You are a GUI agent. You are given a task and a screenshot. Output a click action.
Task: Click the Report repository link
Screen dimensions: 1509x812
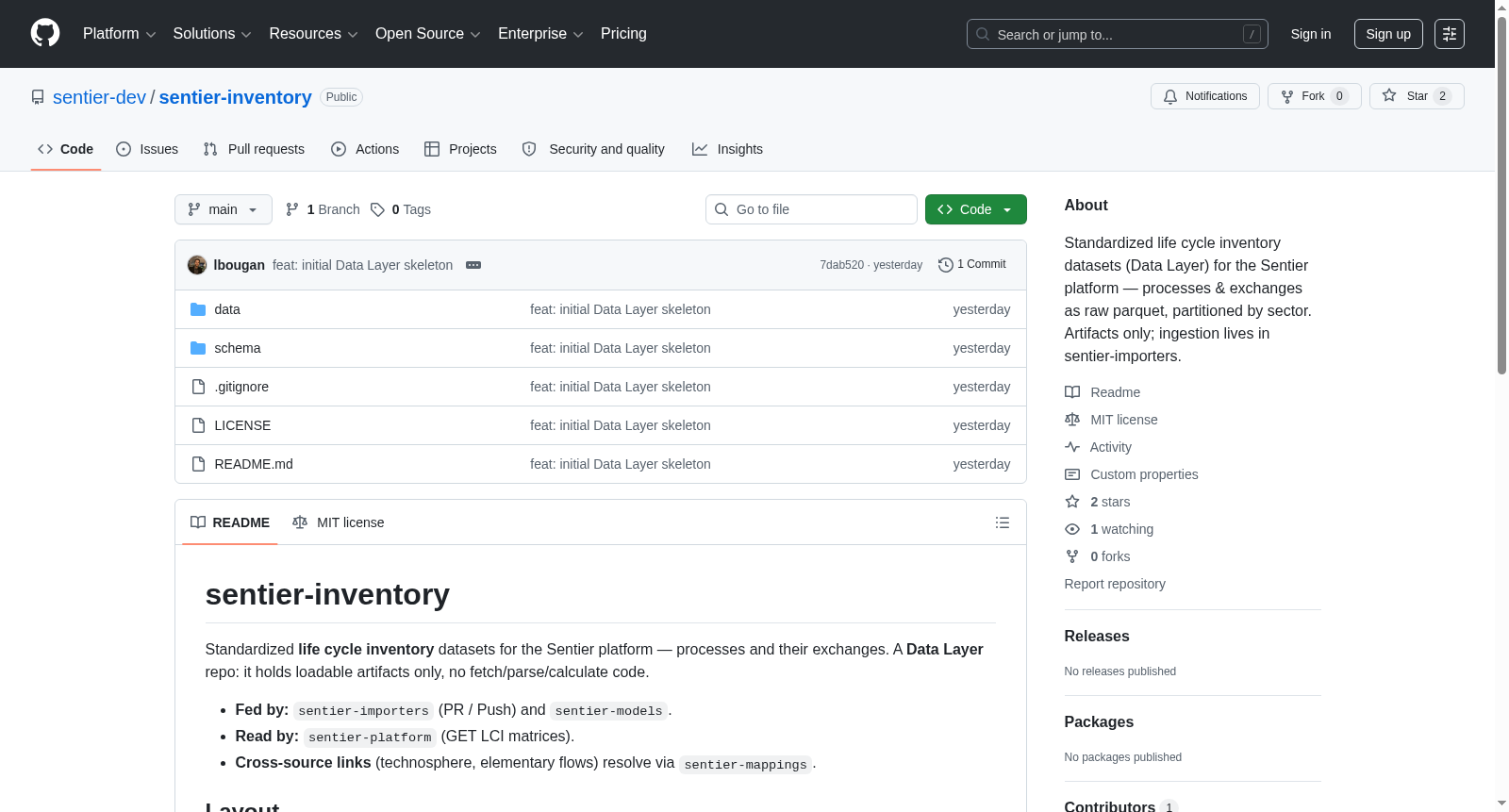click(x=1115, y=584)
